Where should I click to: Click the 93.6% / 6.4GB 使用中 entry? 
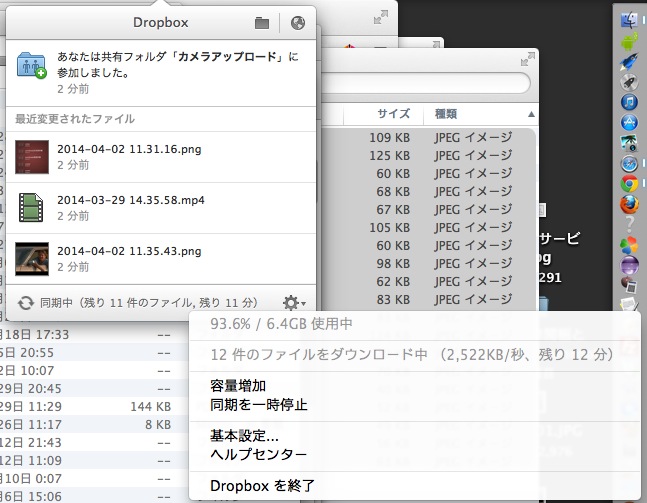281,324
